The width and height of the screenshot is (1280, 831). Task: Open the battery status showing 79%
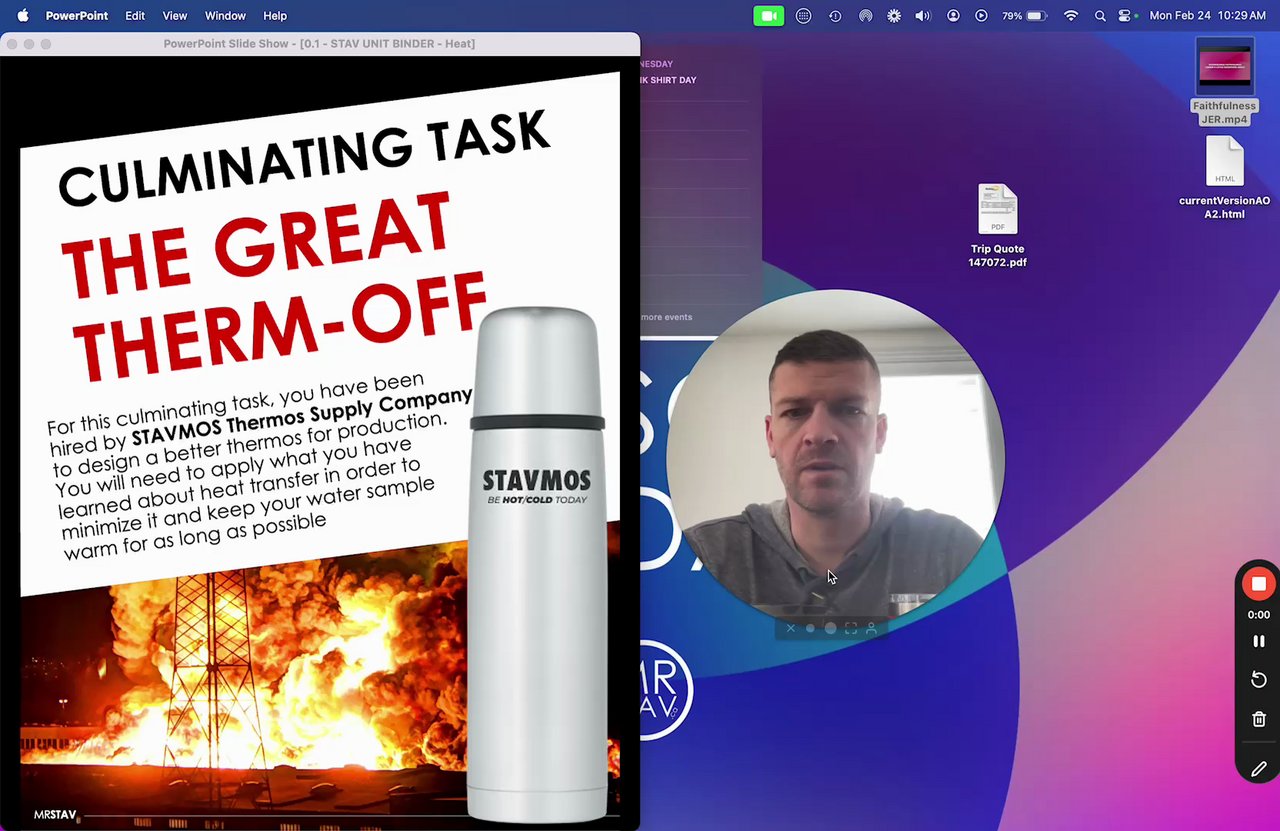click(1024, 16)
